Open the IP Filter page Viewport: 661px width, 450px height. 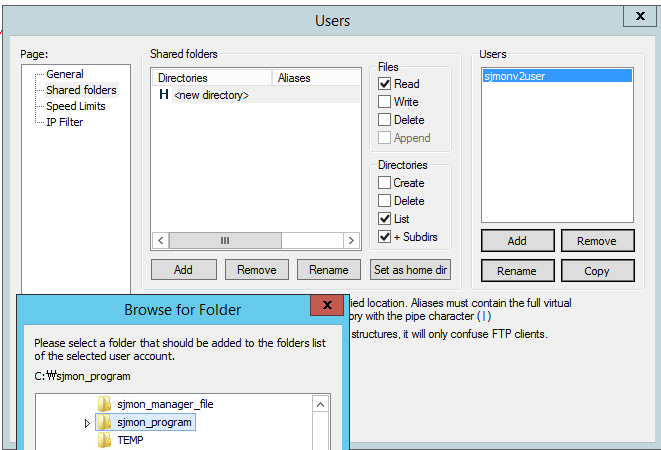pos(65,122)
